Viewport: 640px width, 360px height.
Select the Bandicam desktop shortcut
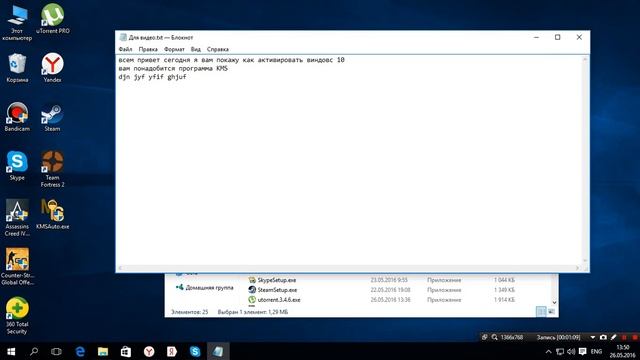(17, 117)
